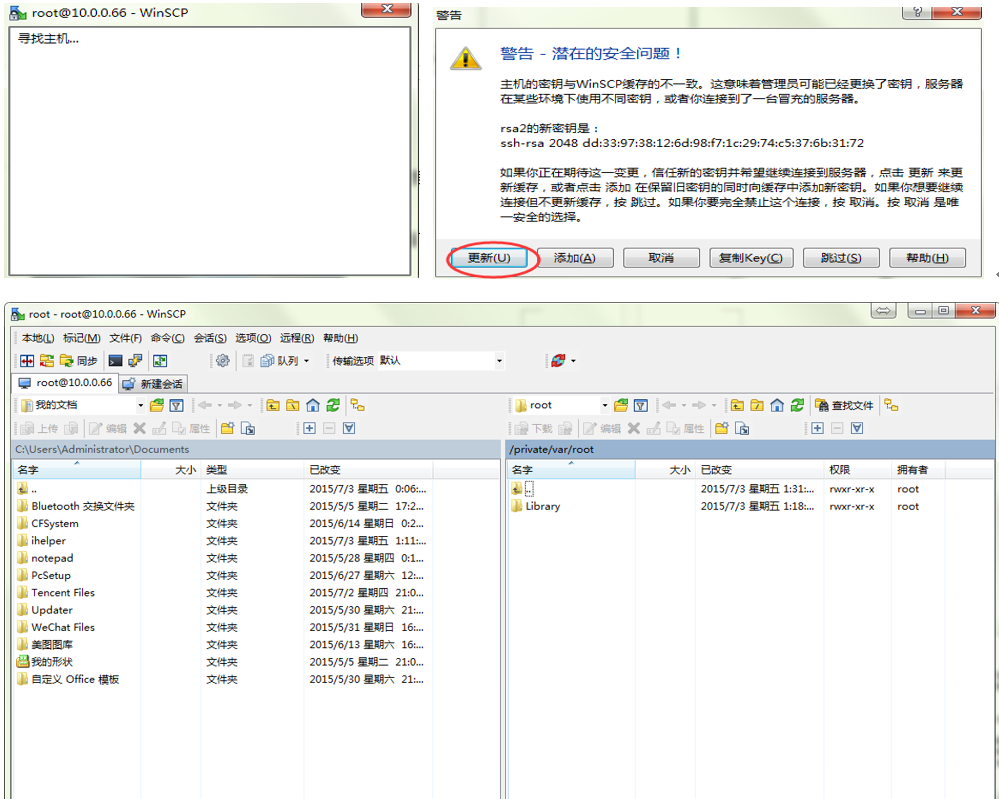
Task: Open the 帮助(H) menu in the main window
Action: pos(341,338)
